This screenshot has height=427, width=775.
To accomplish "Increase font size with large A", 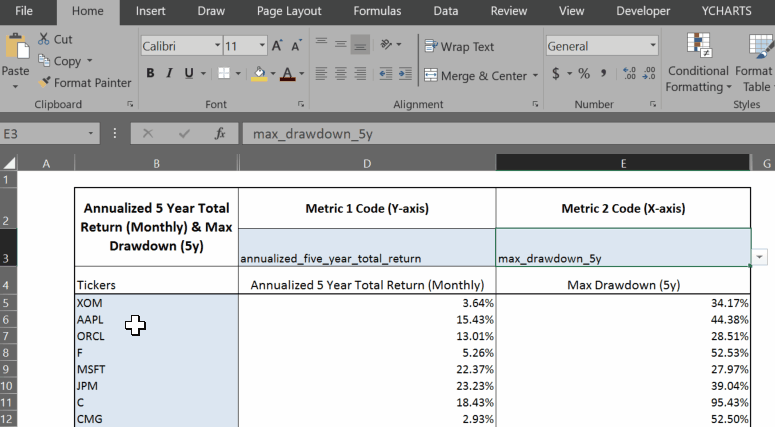I will 277,46.
